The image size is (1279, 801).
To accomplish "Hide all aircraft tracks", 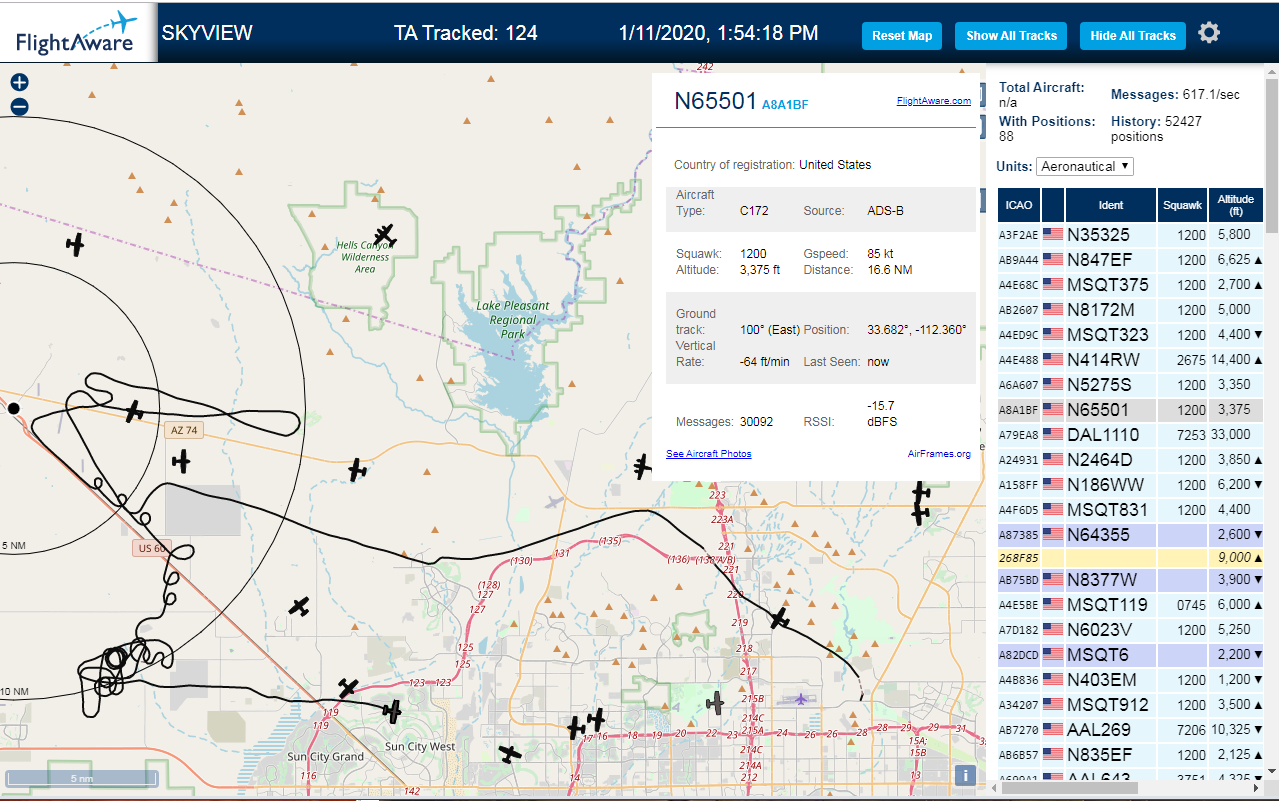I will point(1133,36).
